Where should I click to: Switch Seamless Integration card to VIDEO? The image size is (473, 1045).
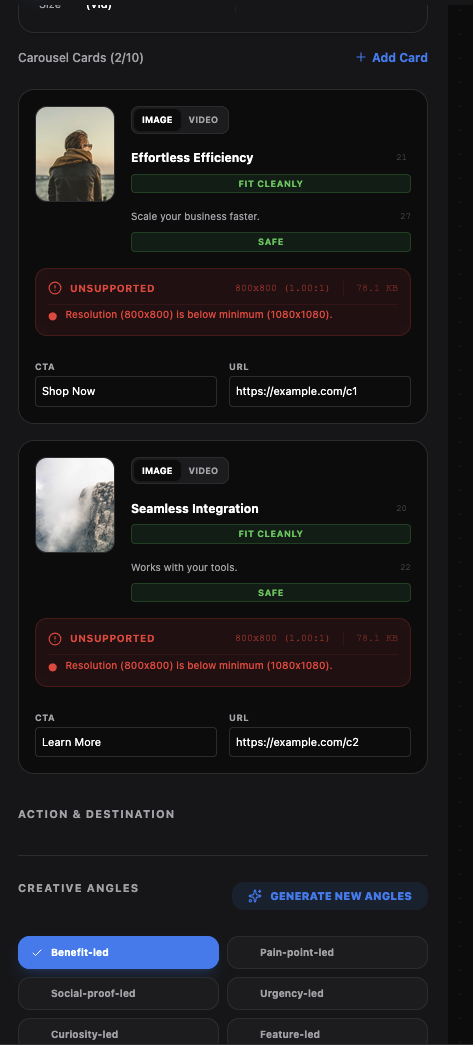click(x=203, y=471)
